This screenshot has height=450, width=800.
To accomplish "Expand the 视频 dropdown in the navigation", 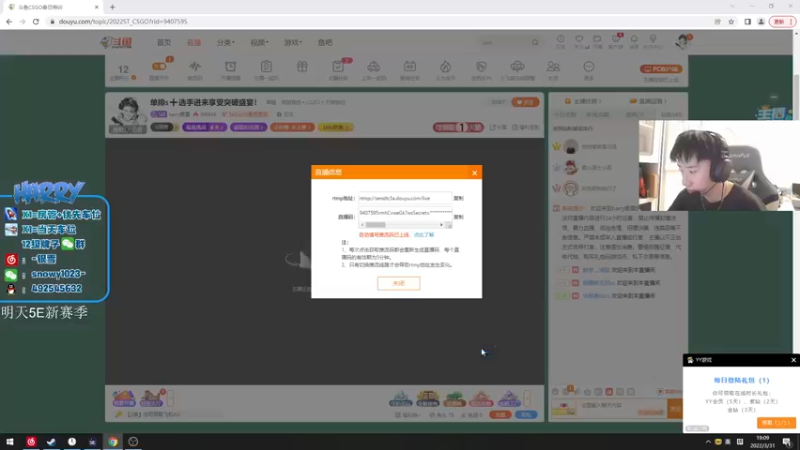I will point(259,42).
